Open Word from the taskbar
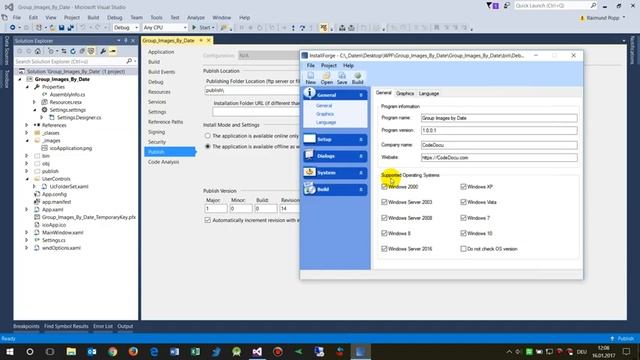640x360 pixels. point(175,351)
